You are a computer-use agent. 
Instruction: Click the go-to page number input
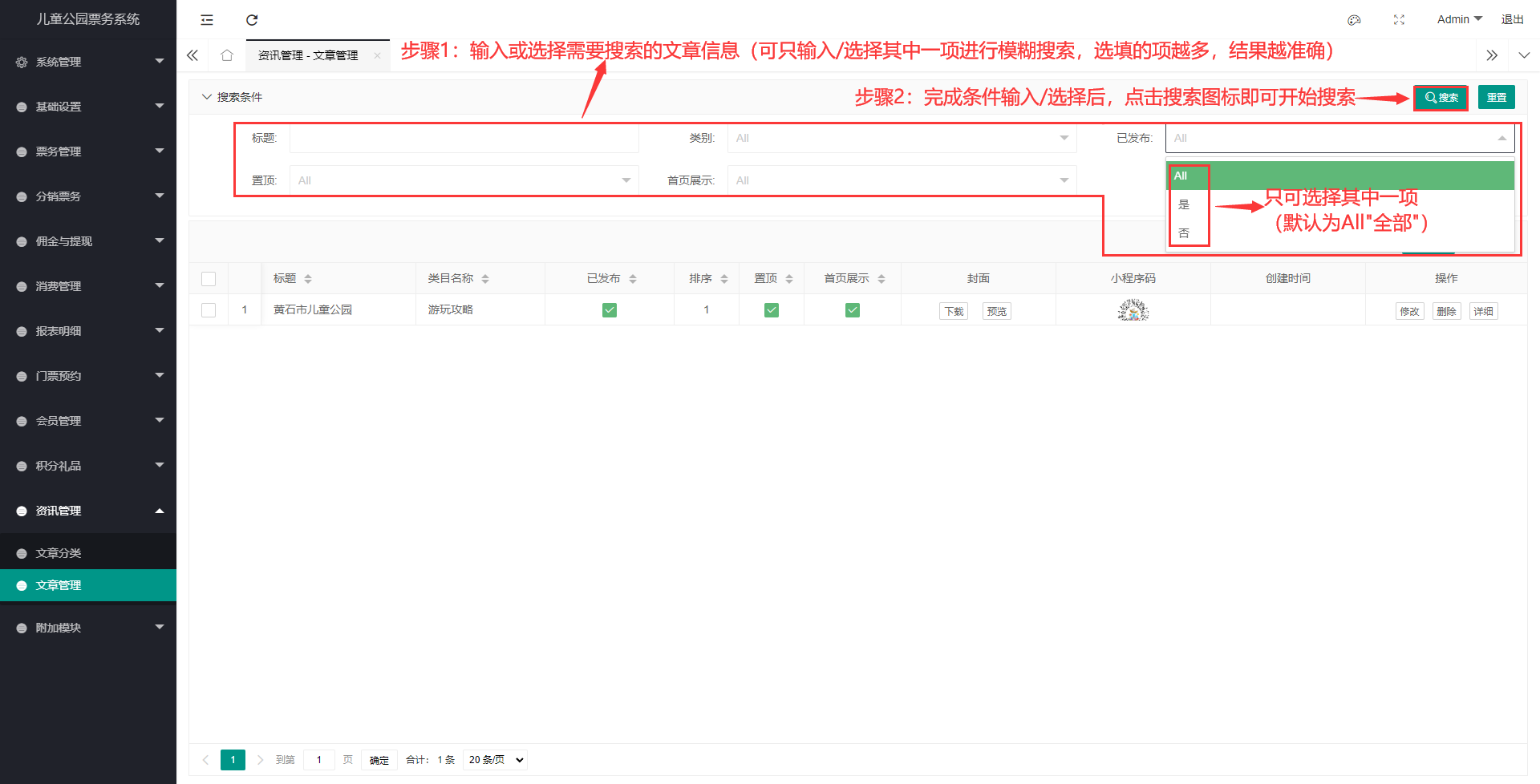pos(318,760)
